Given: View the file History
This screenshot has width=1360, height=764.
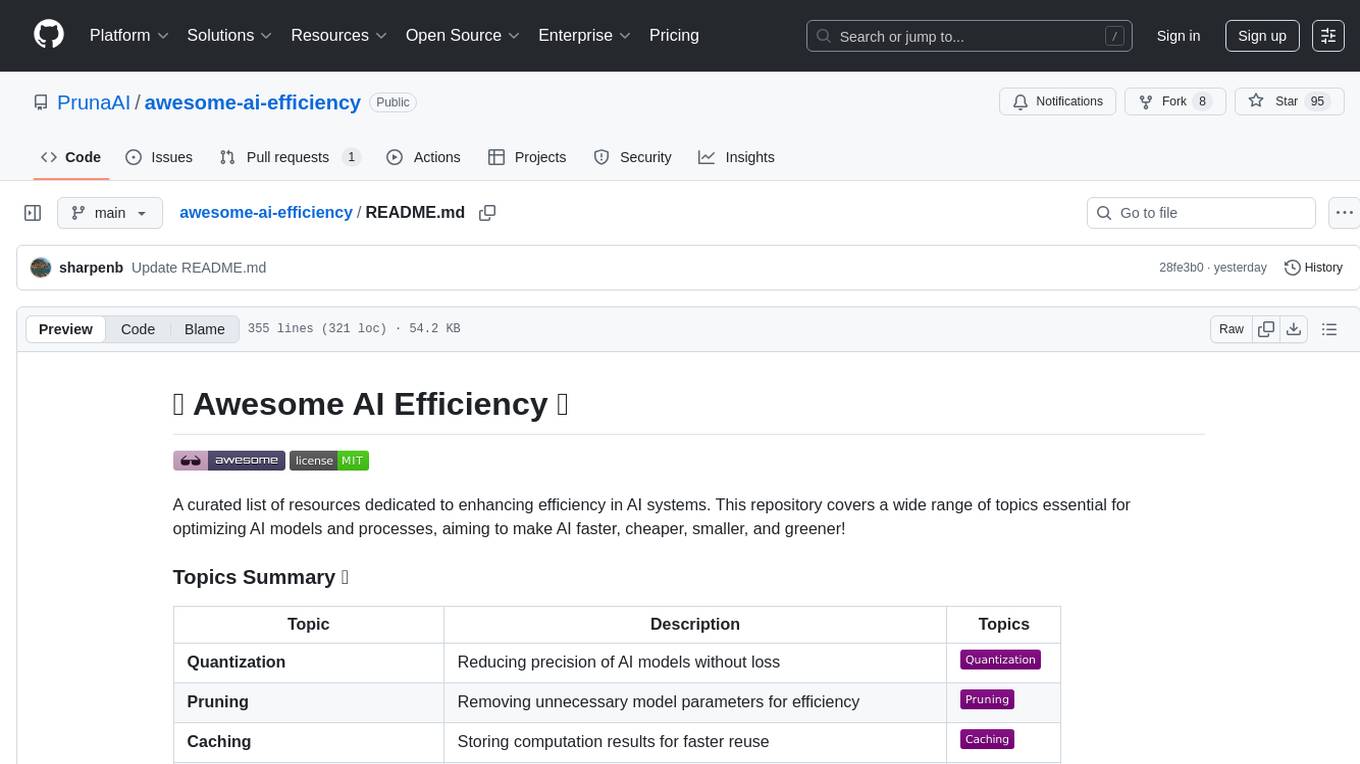Looking at the screenshot, I should tap(1313, 268).
